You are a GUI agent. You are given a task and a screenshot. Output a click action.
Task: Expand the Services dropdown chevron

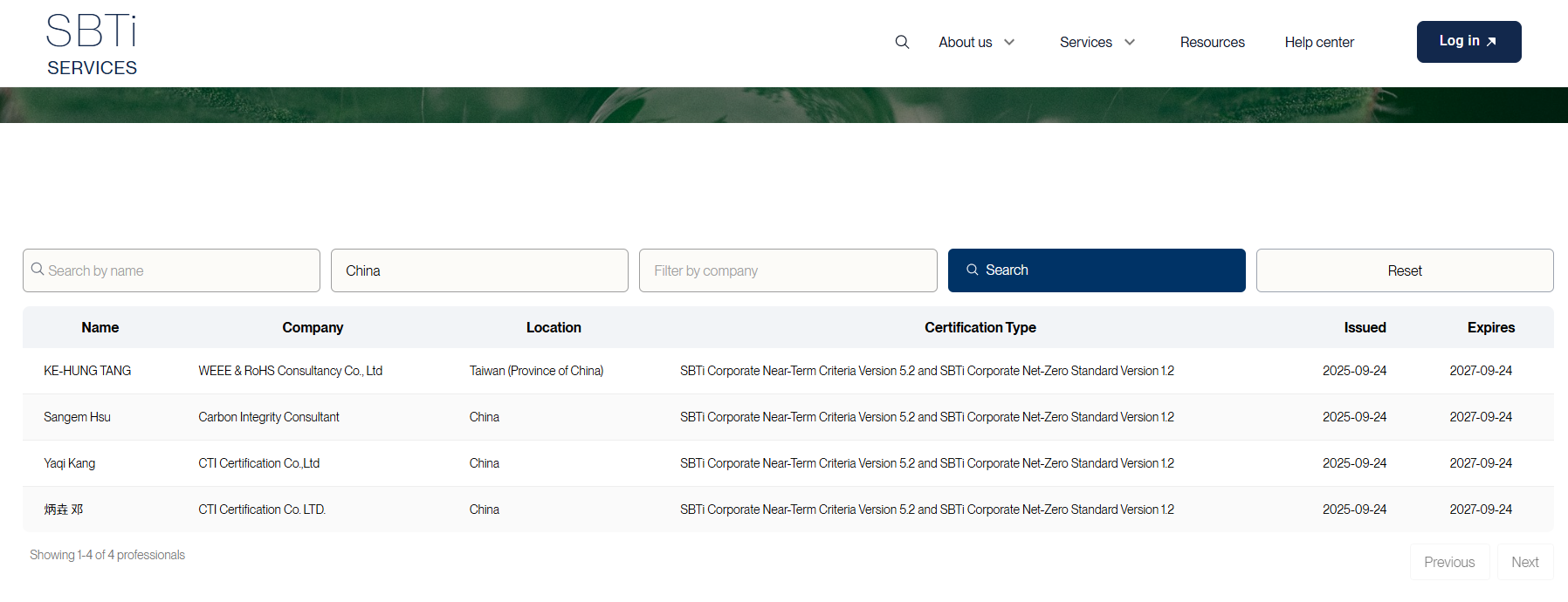[x=1130, y=42]
